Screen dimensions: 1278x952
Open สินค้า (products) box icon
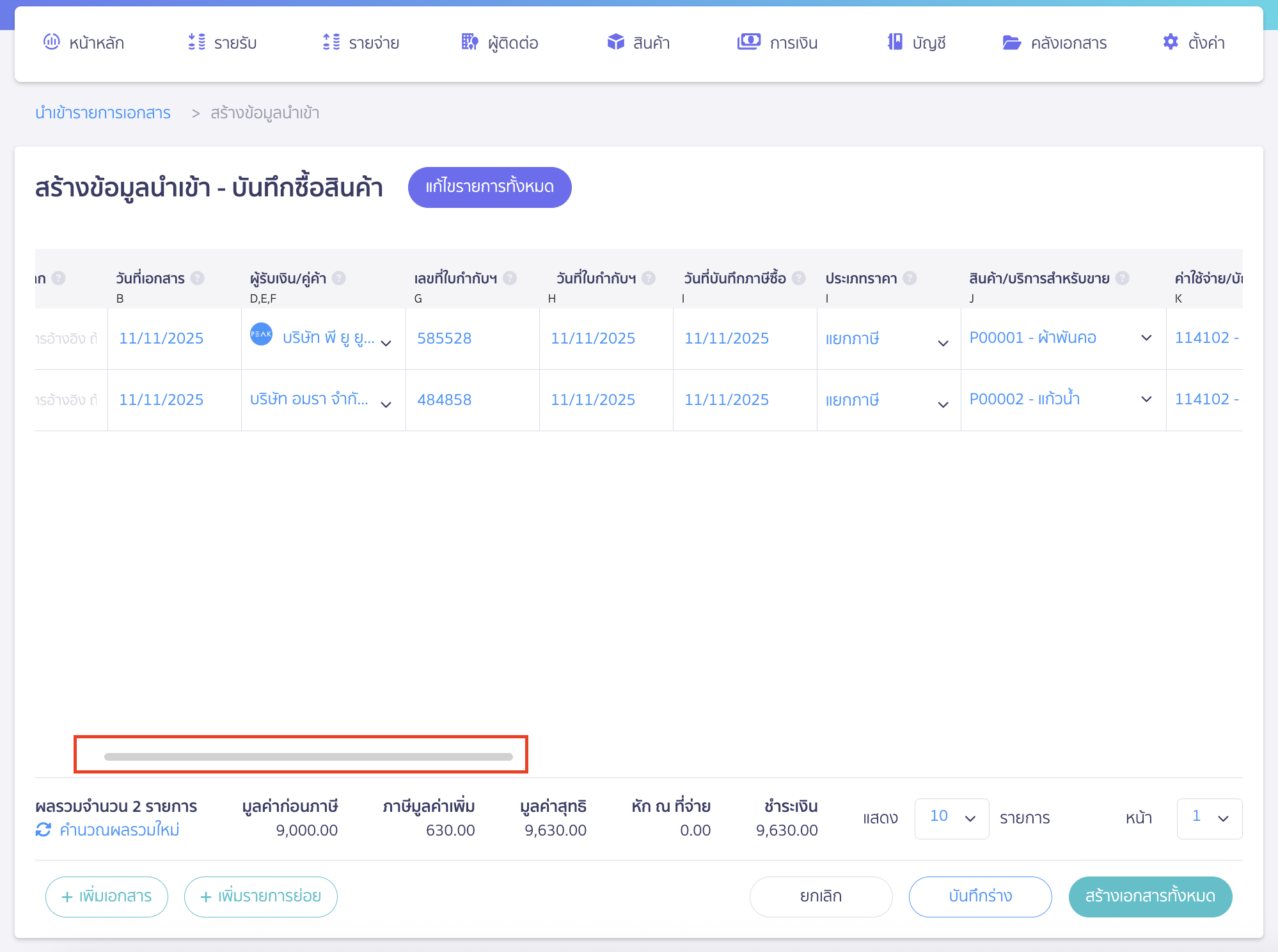(615, 42)
